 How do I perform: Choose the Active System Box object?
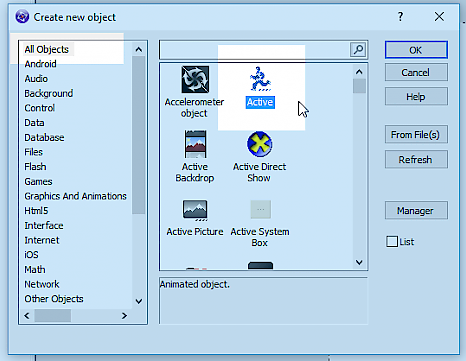point(261,209)
